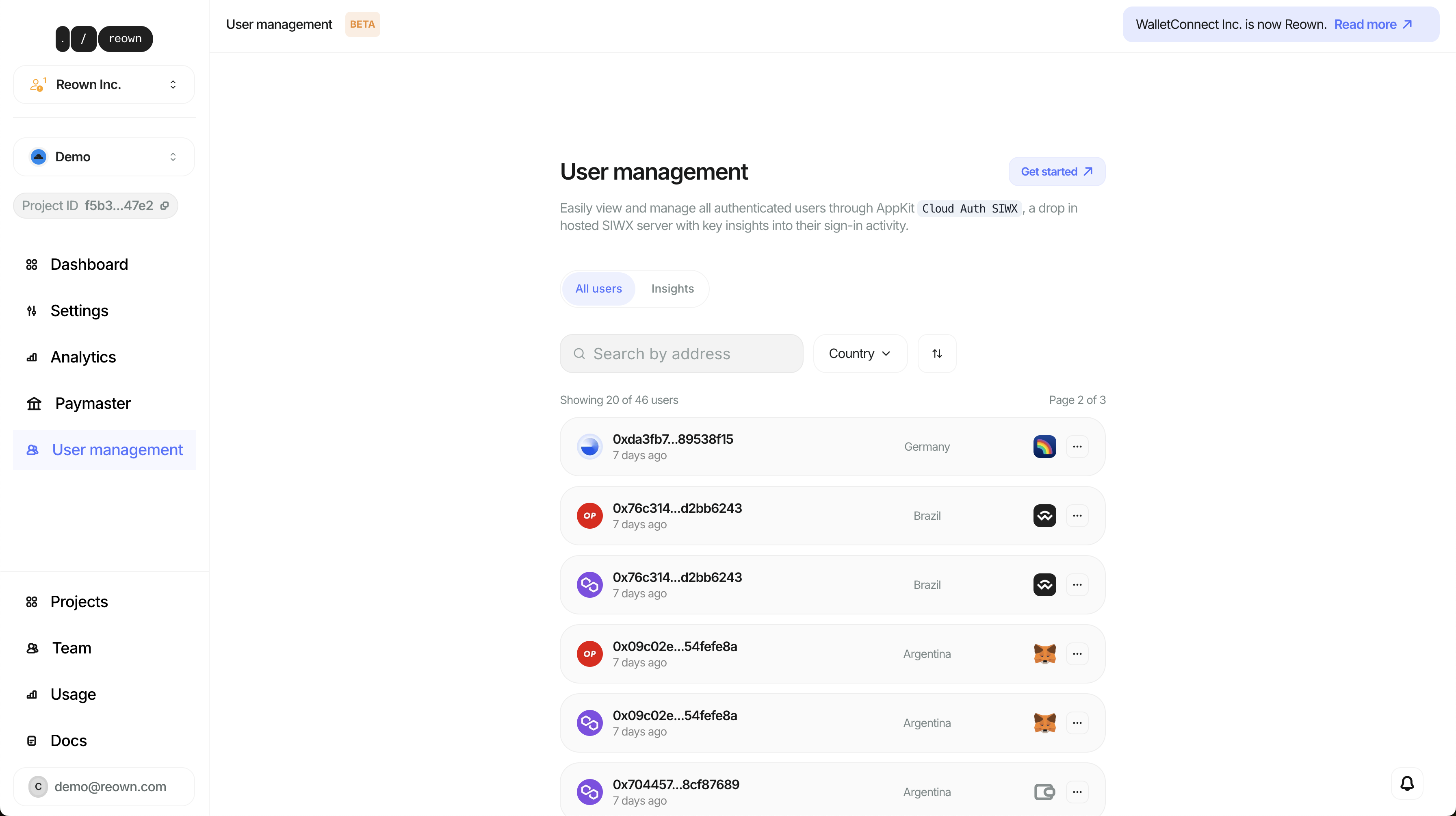This screenshot has width=1456, height=816.
Task: Open the notification bell
Action: pyautogui.click(x=1407, y=784)
